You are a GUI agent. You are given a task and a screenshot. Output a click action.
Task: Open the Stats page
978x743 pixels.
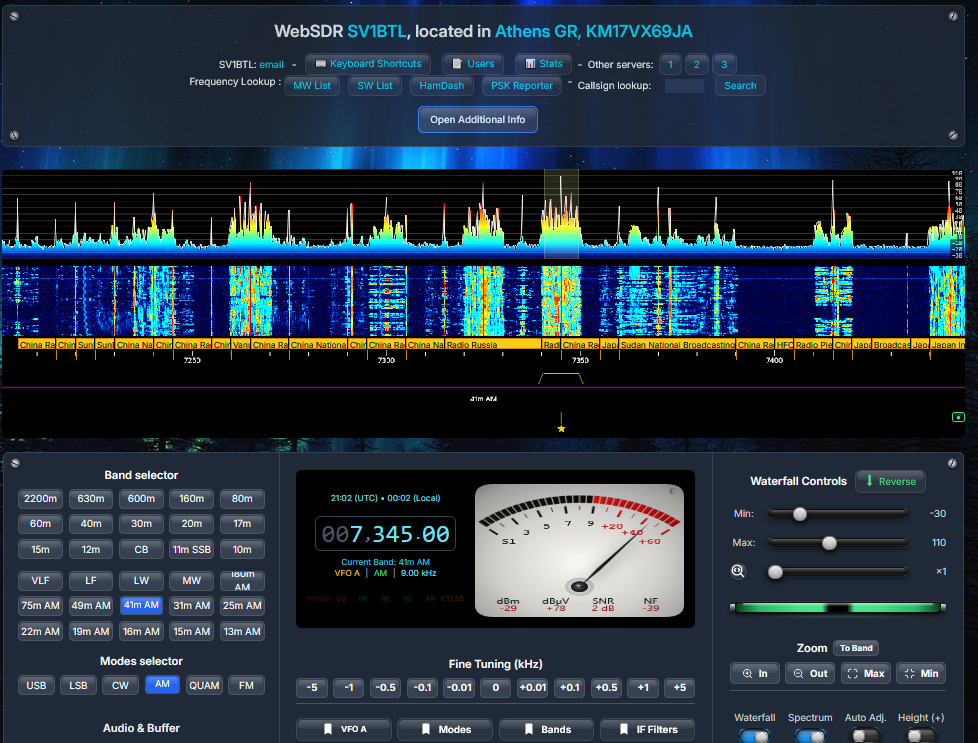click(x=543, y=64)
